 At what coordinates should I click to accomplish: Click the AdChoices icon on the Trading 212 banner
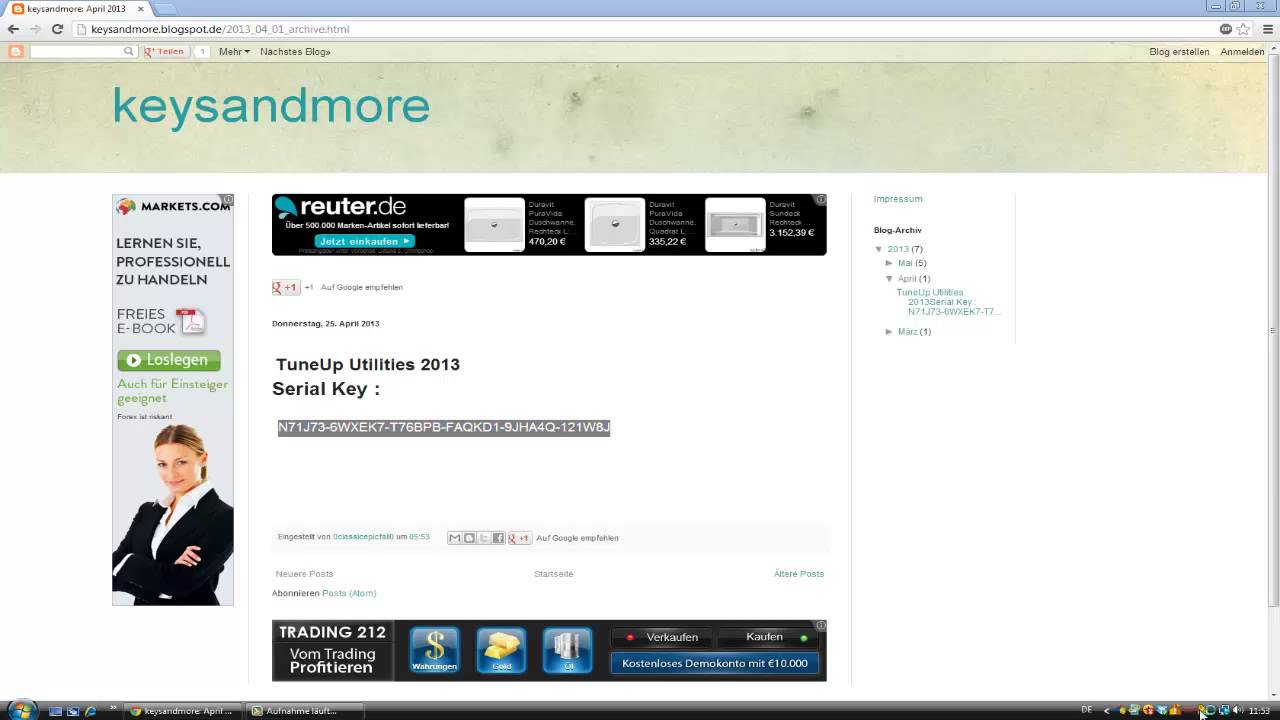tap(821, 626)
